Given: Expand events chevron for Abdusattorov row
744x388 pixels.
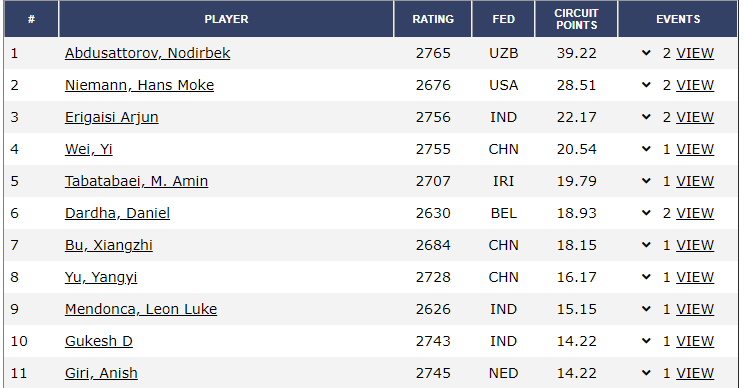Looking at the screenshot, I should tap(646, 53).
